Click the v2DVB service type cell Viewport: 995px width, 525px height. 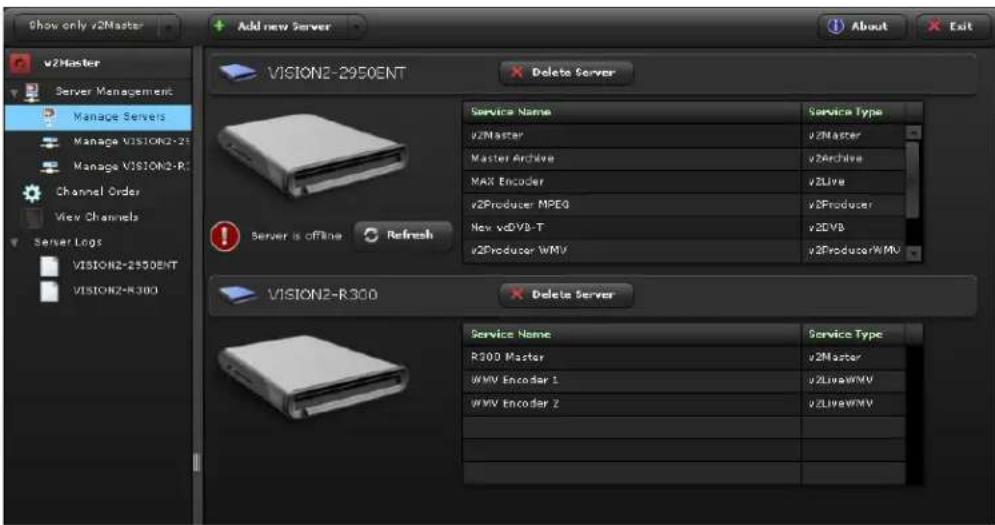[853, 227]
